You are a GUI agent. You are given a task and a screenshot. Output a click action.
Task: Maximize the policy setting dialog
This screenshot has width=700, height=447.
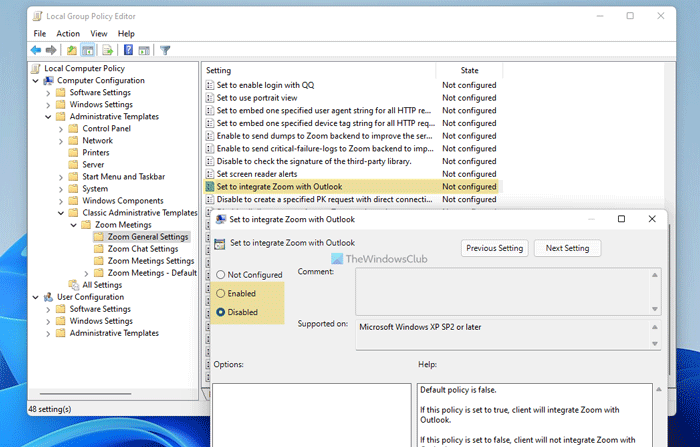pyautogui.click(x=621, y=219)
